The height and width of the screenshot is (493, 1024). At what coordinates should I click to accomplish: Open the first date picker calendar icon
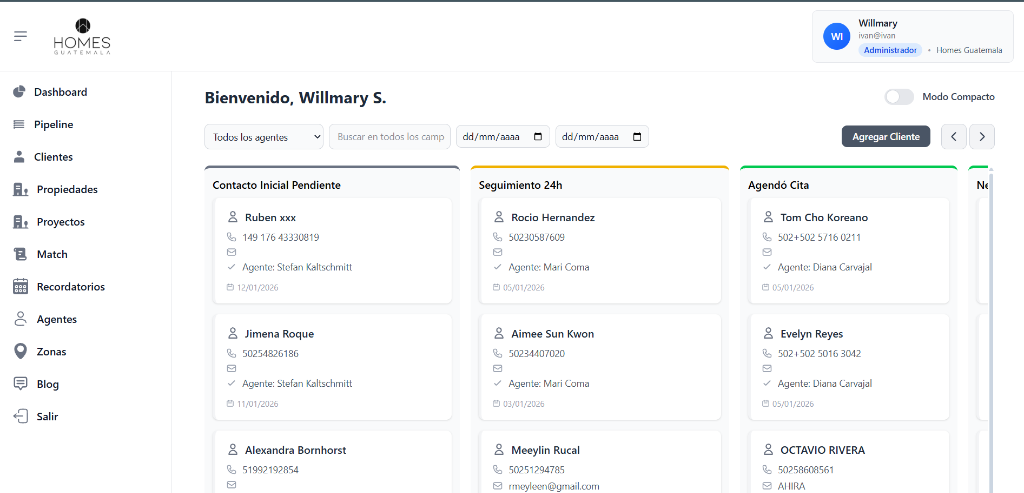[x=539, y=137]
